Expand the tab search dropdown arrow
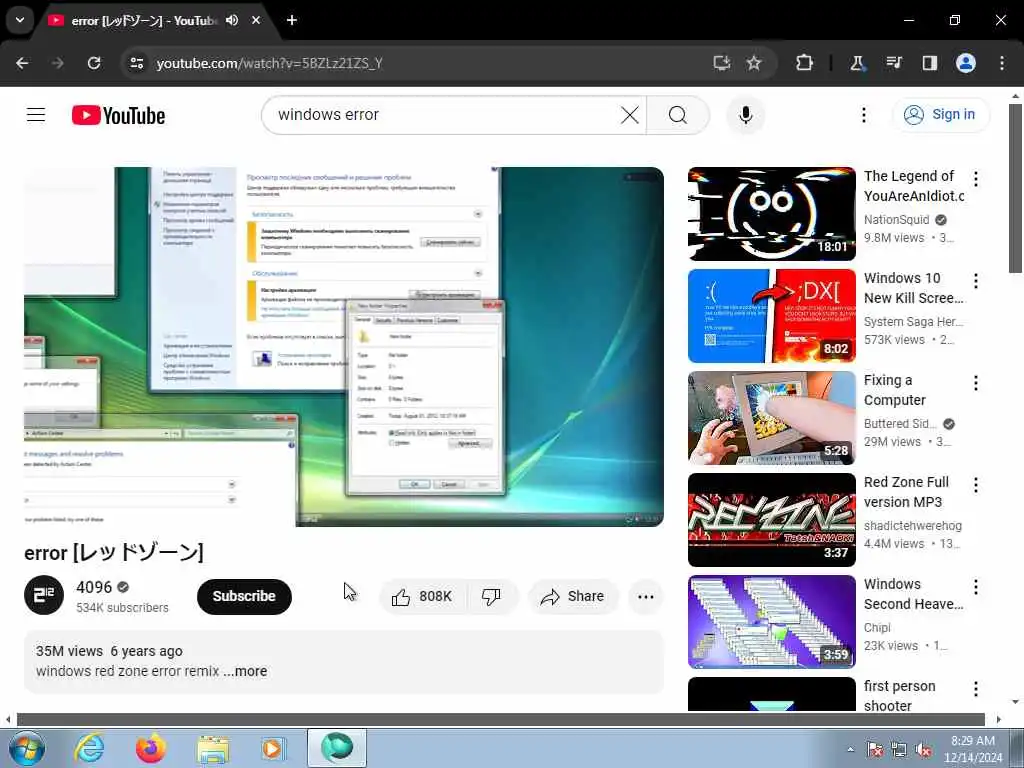The height and width of the screenshot is (768, 1024). coord(20,20)
